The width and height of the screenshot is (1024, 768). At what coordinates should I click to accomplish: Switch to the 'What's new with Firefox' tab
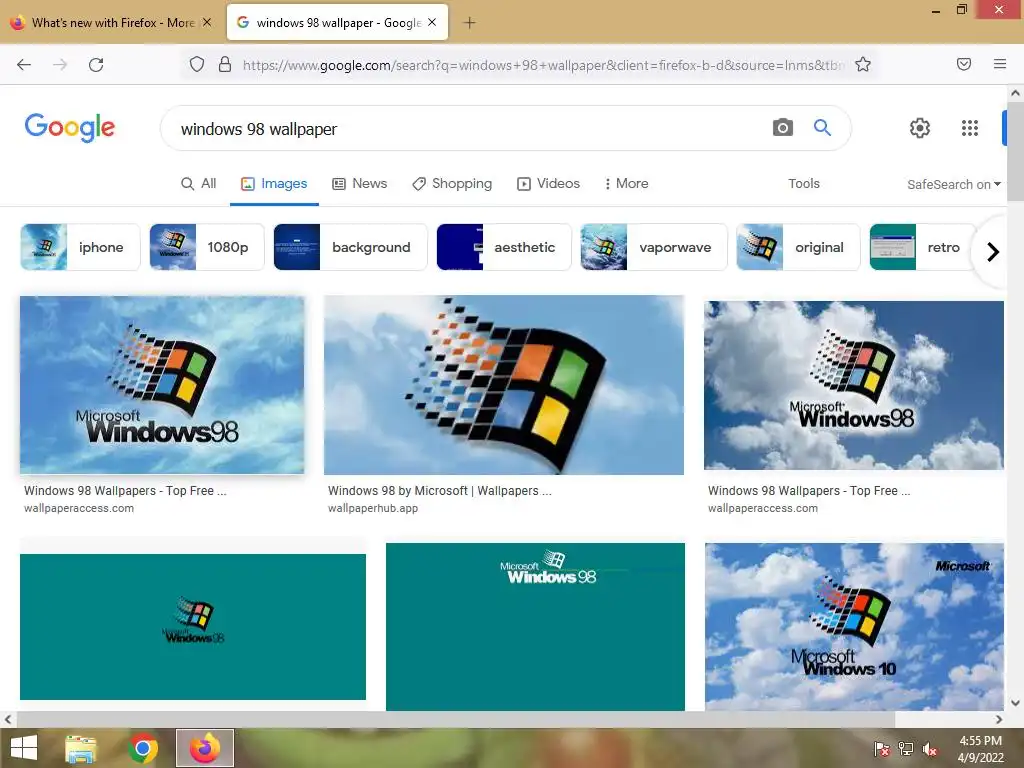point(112,22)
